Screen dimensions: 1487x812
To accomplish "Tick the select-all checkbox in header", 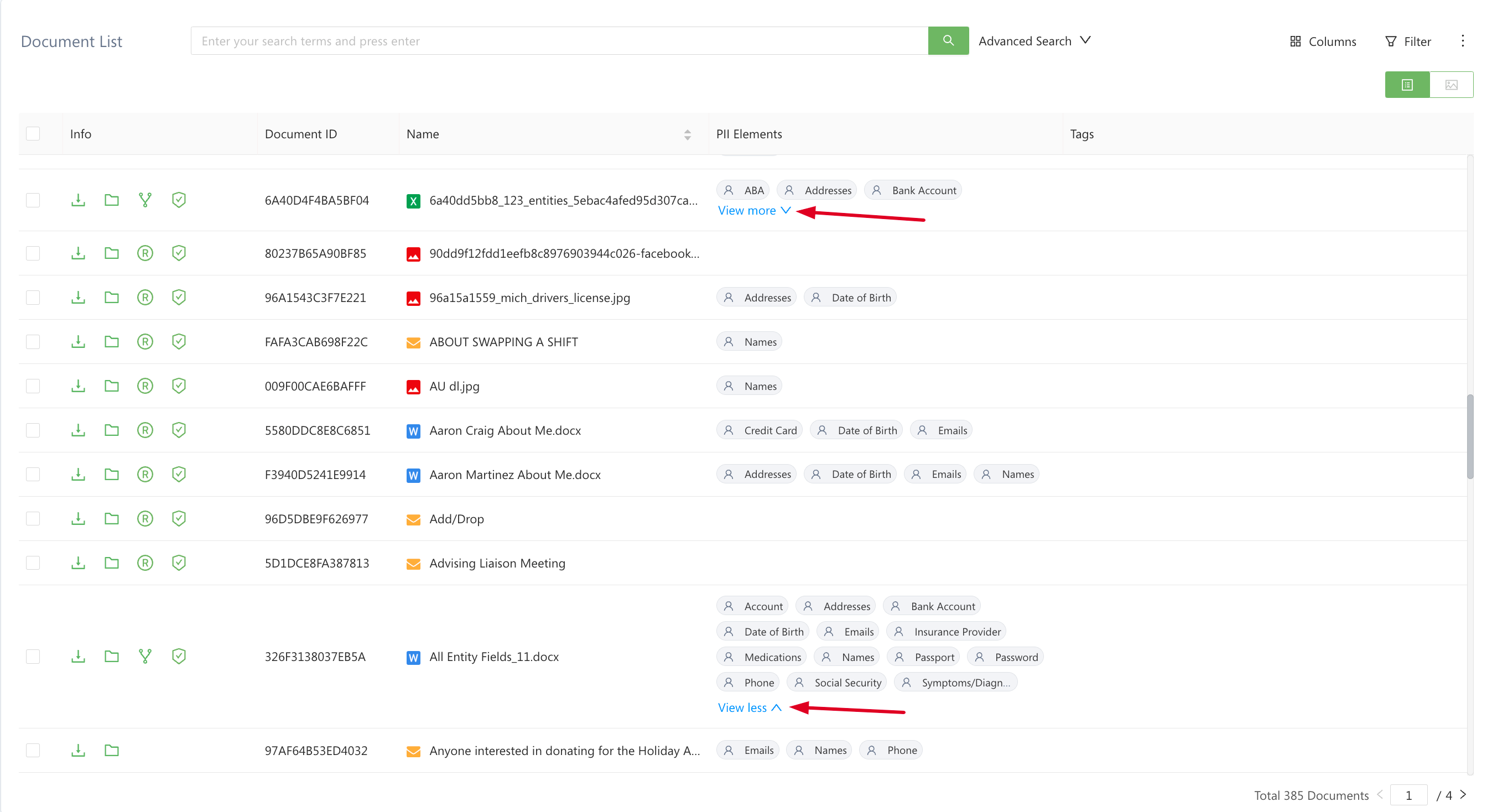I will pos(33,133).
